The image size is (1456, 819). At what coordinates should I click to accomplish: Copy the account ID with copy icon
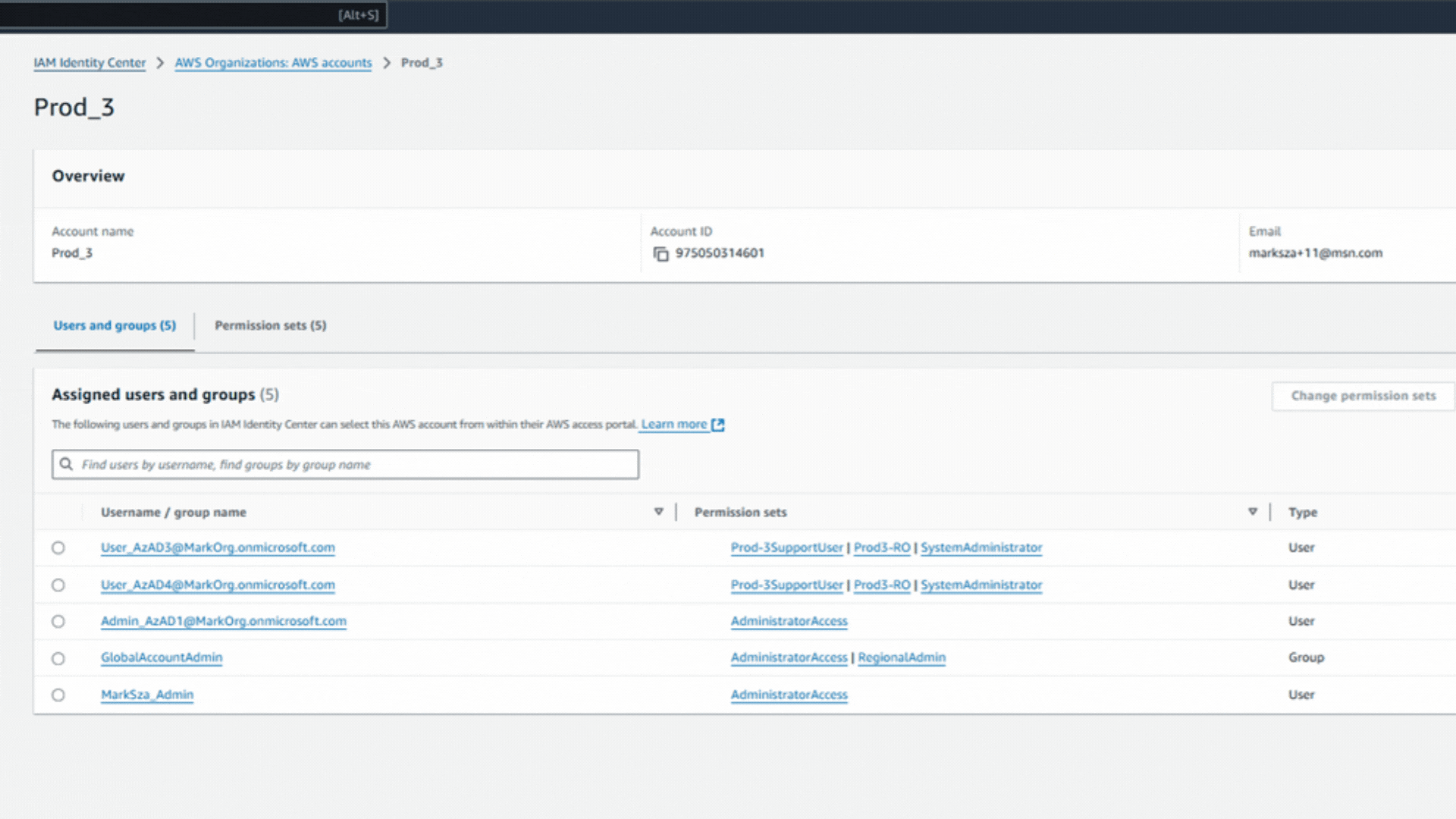[661, 254]
